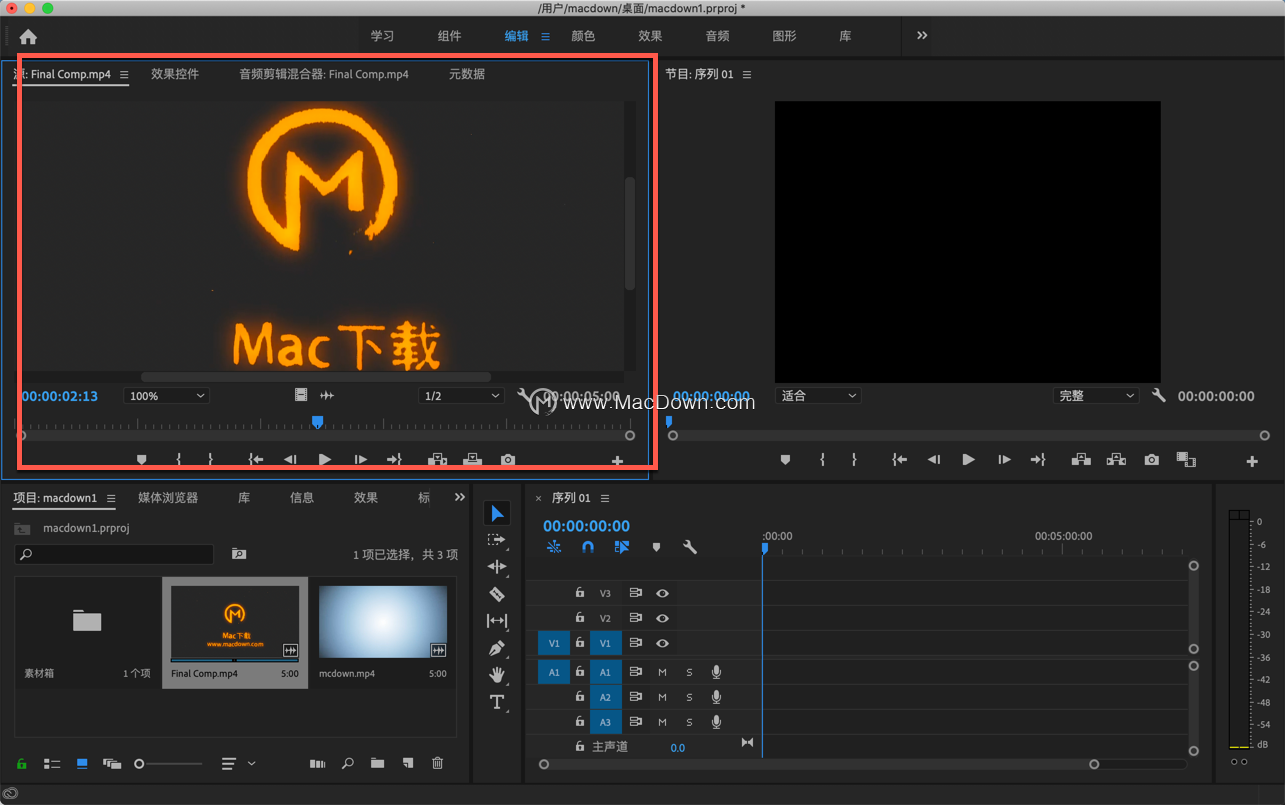Open 效果控件 tab in Source panel
This screenshot has width=1285, height=805.
[175, 74]
